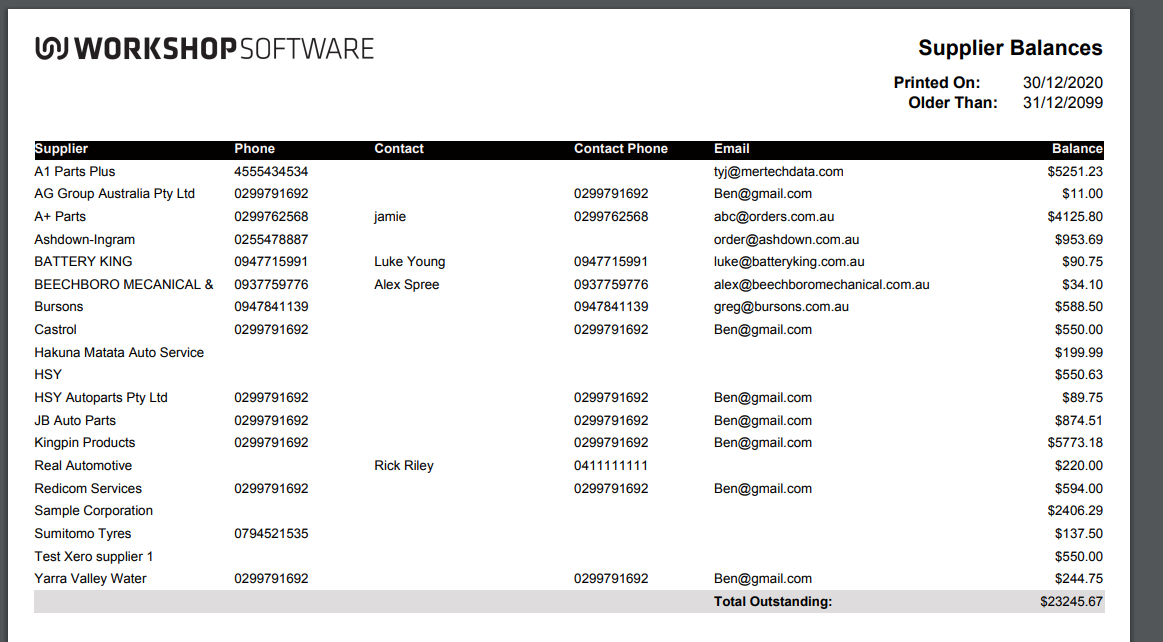
Task: Select Hakuna Matata Auto Service
Action: click(119, 353)
